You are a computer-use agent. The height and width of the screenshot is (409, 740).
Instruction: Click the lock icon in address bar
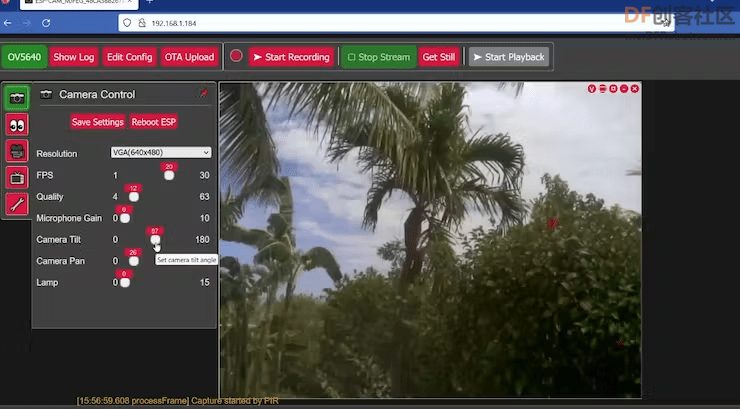(x=142, y=23)
